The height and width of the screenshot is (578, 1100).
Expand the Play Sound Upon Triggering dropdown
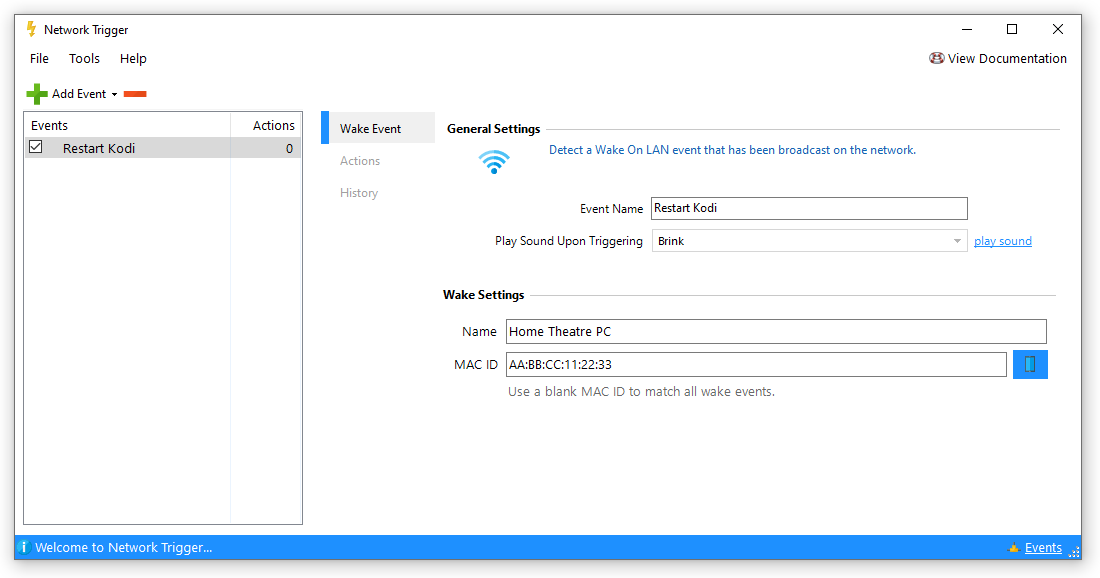click(x=957, y=241)
